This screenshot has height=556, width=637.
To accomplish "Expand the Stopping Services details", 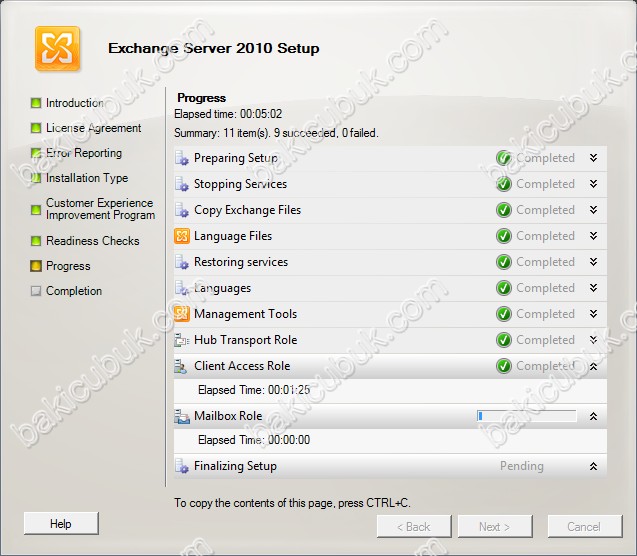I will pyautogui.click(x=594, y=184).
